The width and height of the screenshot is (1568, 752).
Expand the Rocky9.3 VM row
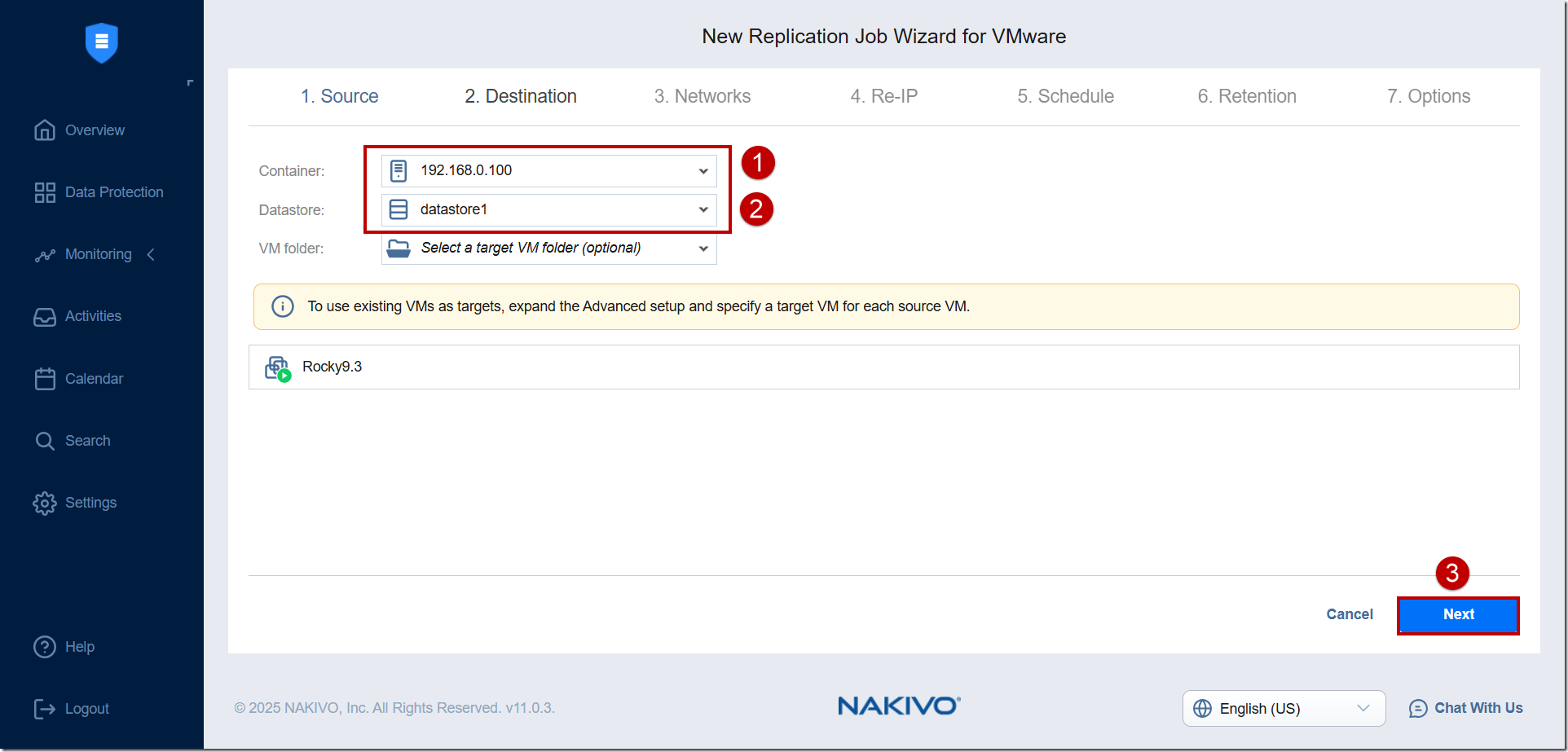pos(883,367)
